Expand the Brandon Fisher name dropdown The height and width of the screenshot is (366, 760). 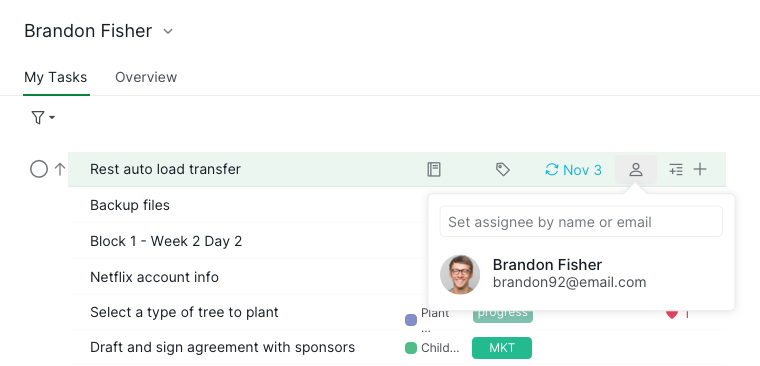pyautogui.click(x=168, y=32)
